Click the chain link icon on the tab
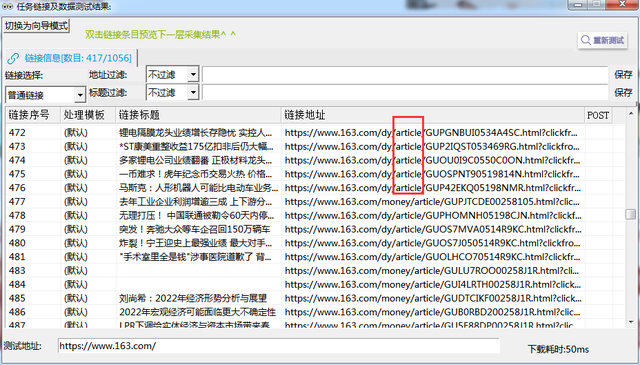This screenshot has width=640, height=365. pyautogui.click(x=13, y=58)
